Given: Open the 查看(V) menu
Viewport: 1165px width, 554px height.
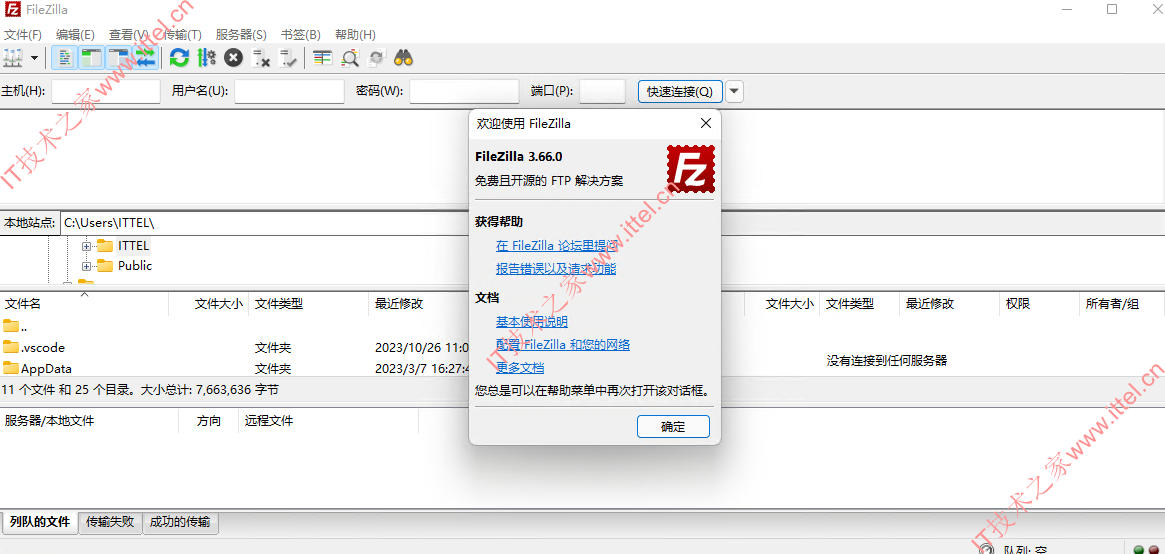Looking at the screenshot, I should pyautogui.click(x=129, y=34).
